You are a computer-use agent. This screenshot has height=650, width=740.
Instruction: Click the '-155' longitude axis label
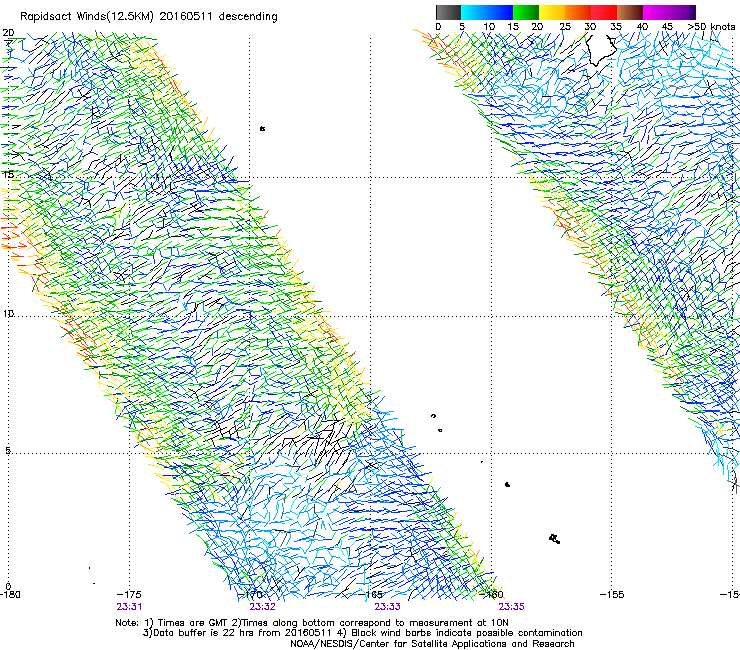tap(612, 594)
